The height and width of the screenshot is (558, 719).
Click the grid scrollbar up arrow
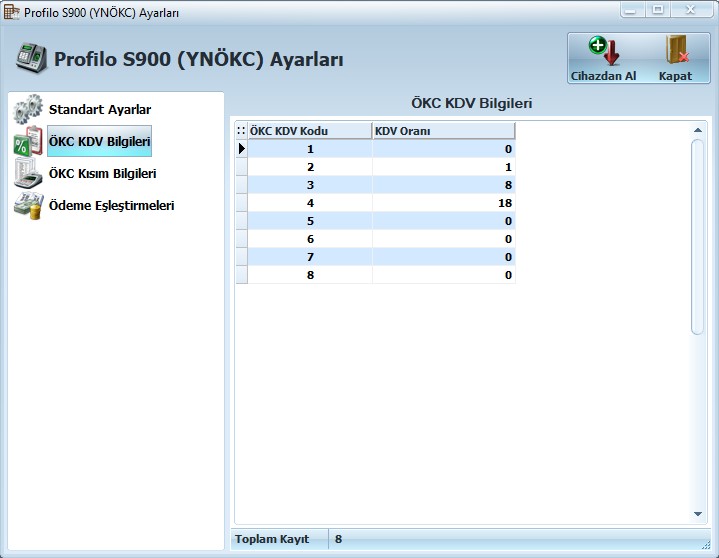click(x=697, y=130)
